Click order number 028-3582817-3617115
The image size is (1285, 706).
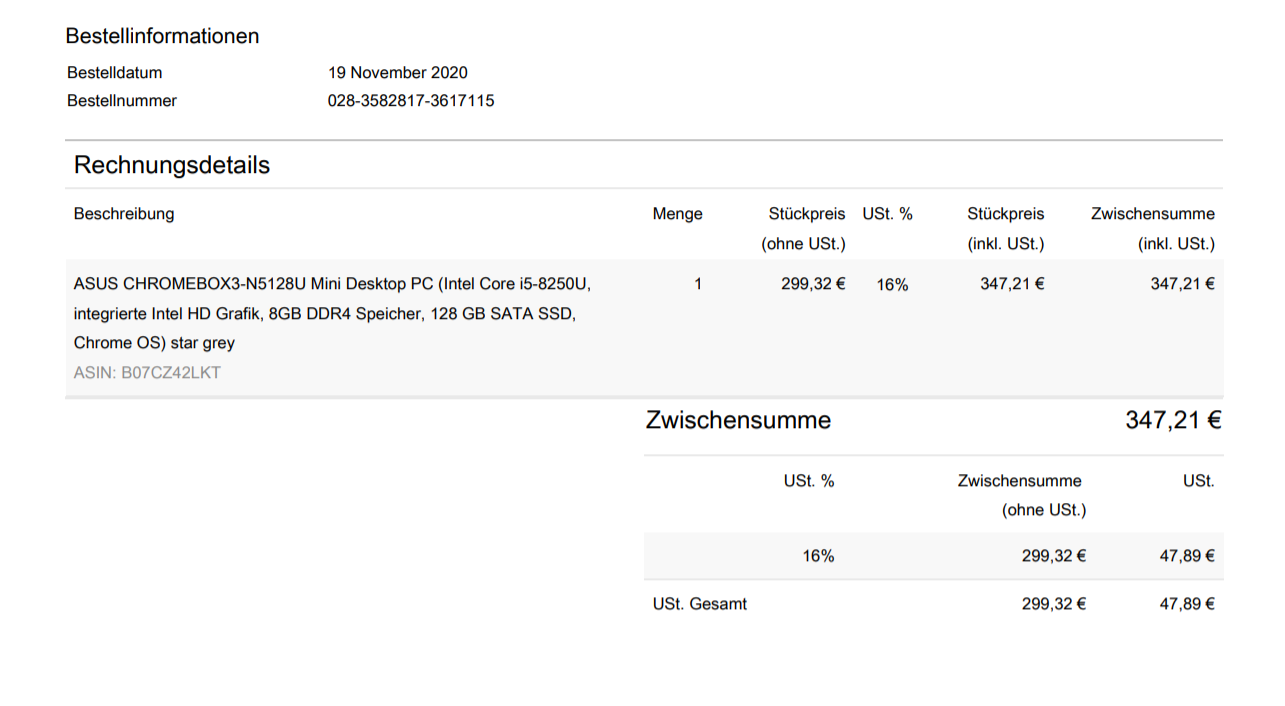click(x=411, y=101)
